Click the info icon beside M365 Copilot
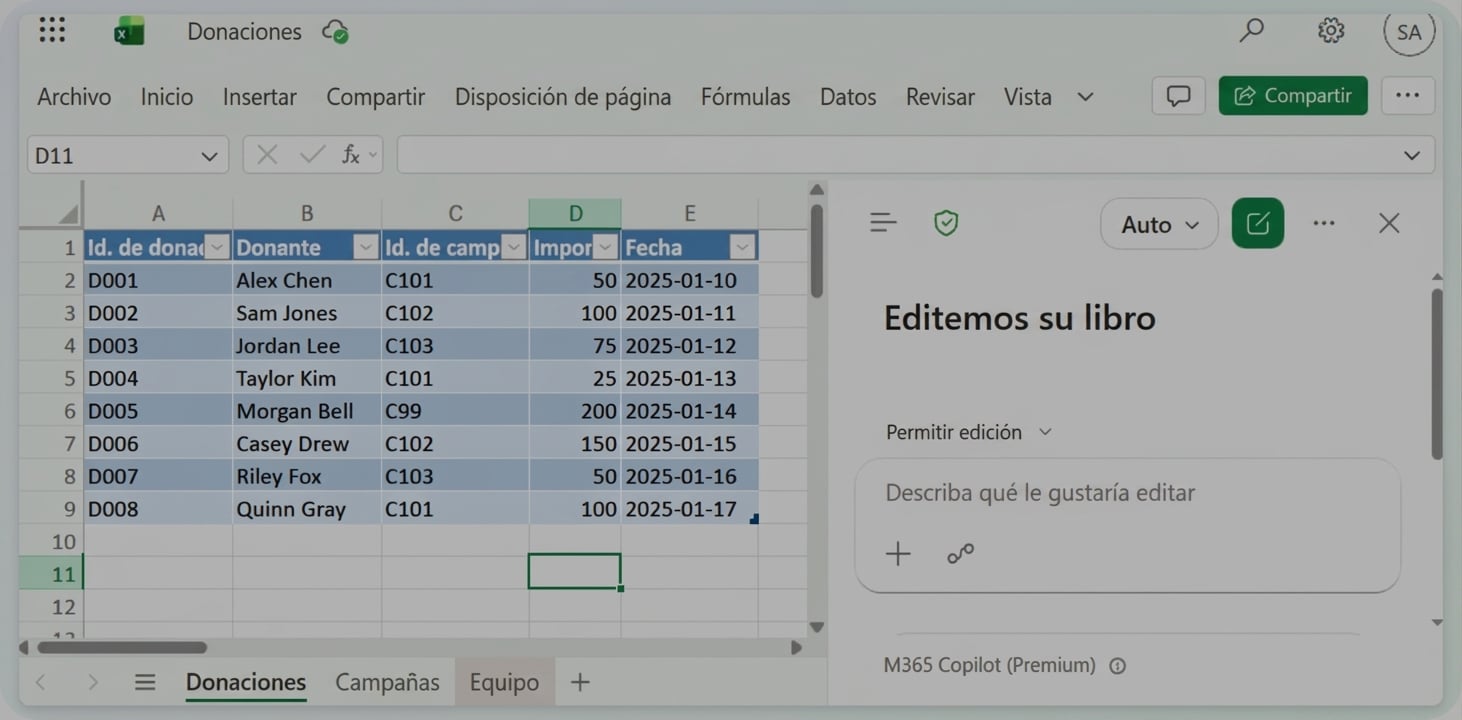The height and width of the screenshot is (720, 1462). pos(1118,666)
